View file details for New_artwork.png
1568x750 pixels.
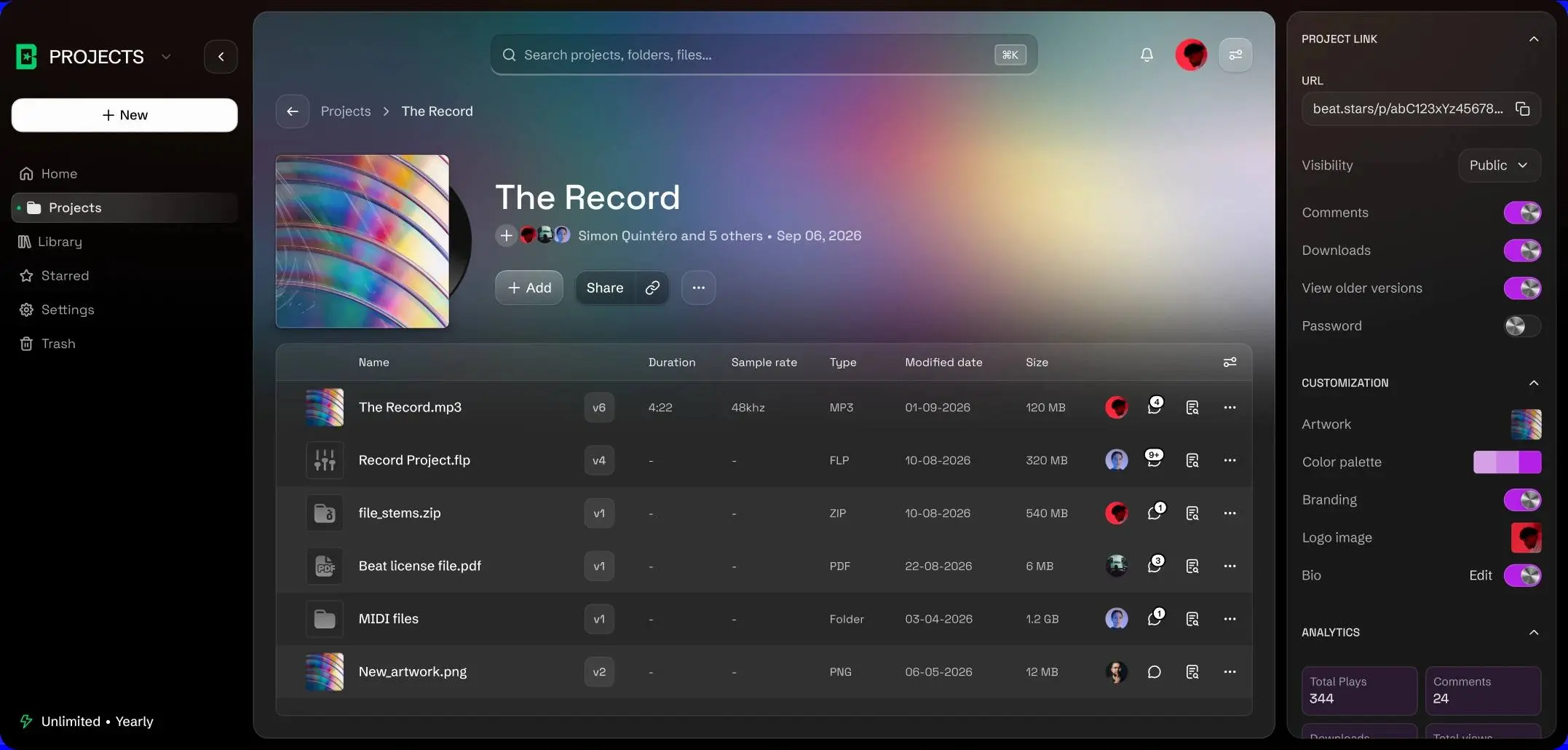(x=1192, y=671)
